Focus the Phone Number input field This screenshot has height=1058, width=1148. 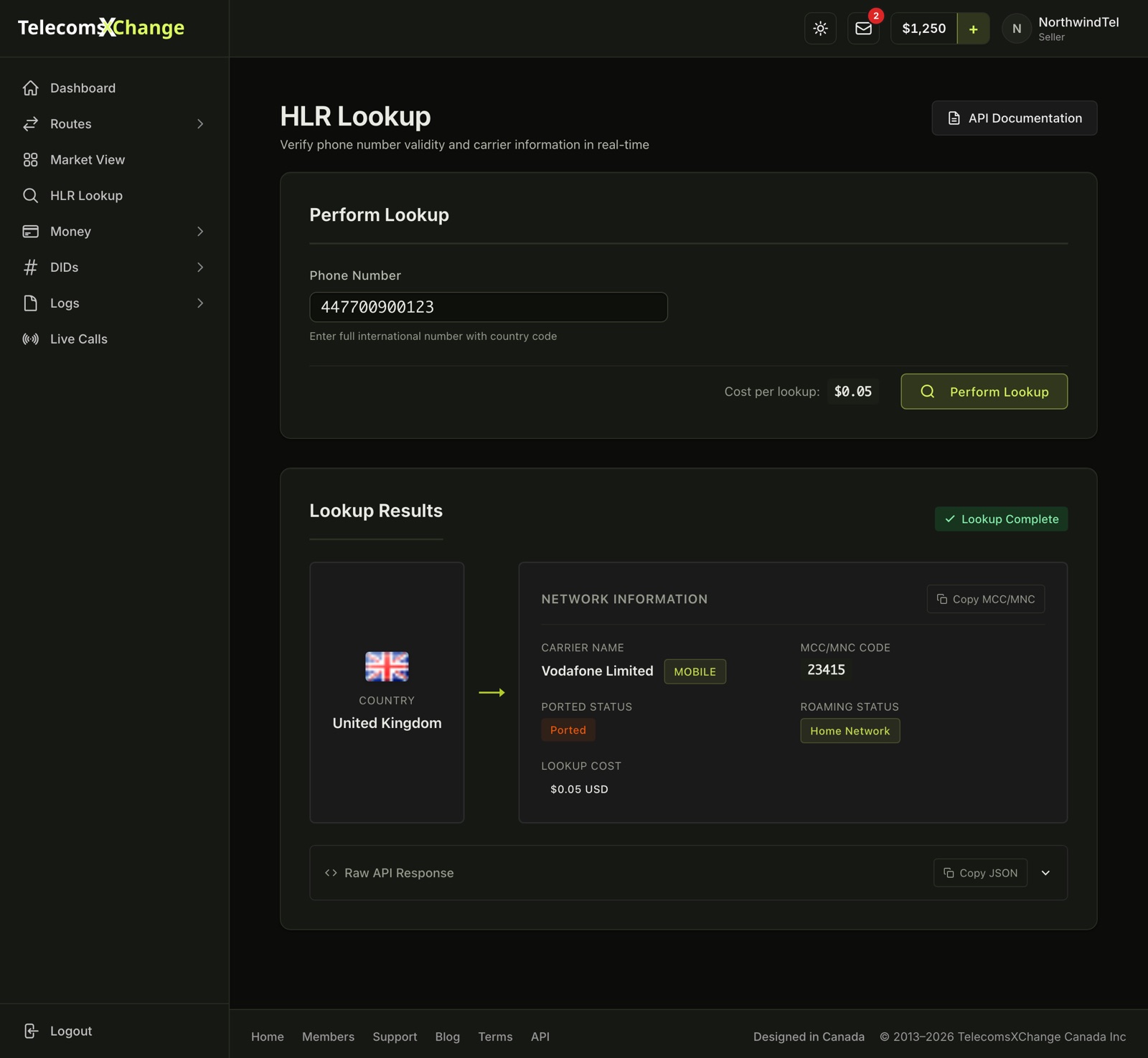tap(489, 307)
